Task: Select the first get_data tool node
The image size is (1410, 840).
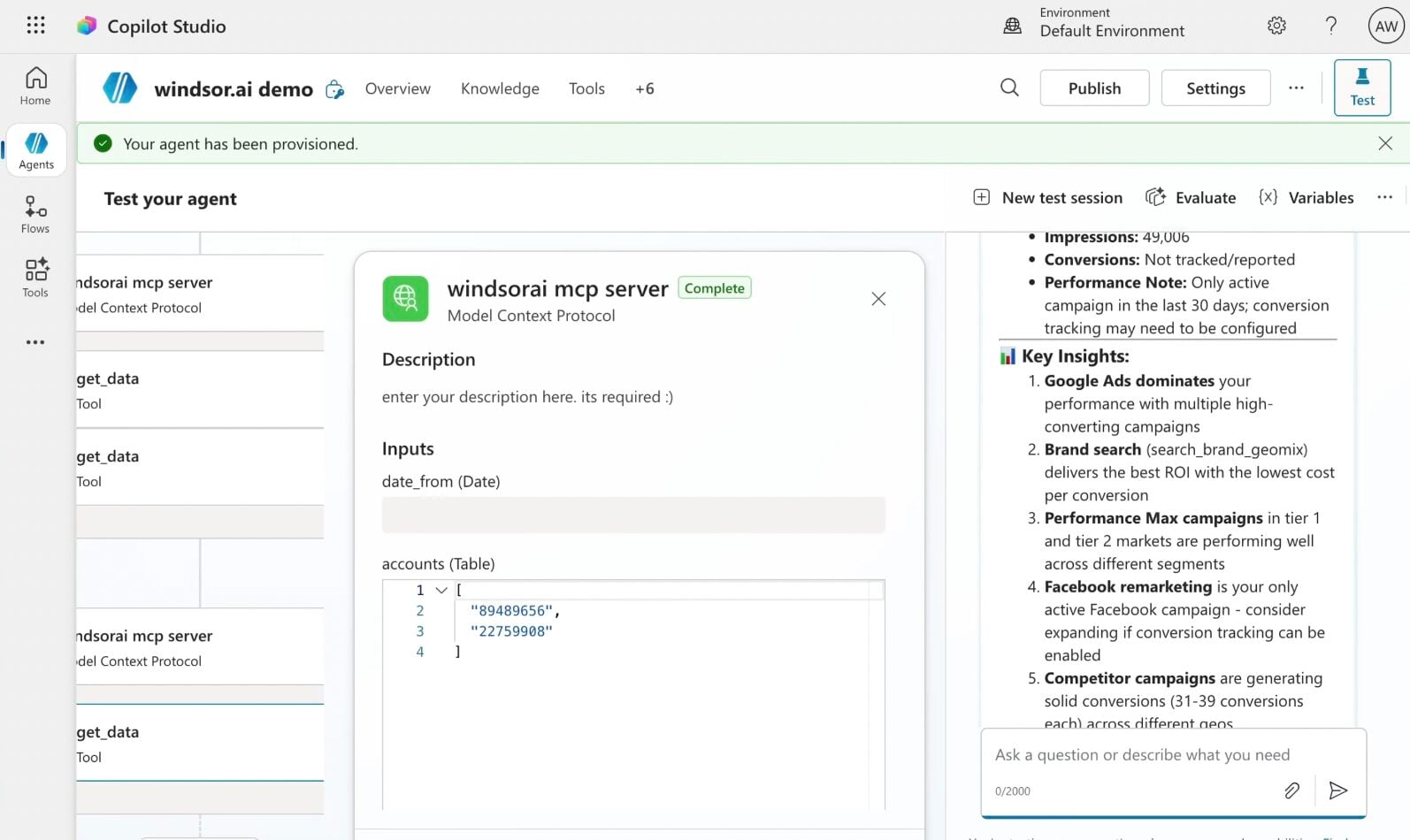Action: point(200,390)
